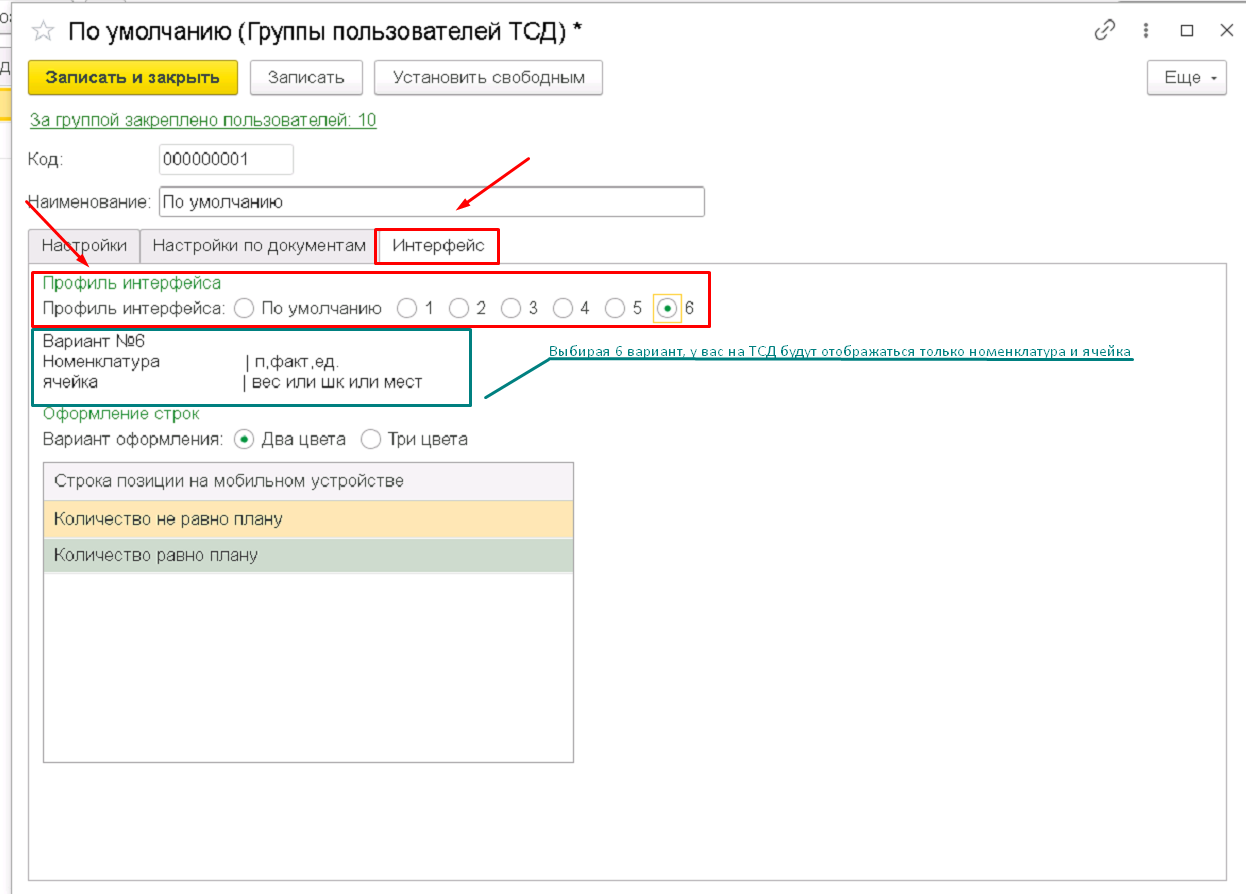
Task: Close the form window
Action: (x=1226, y=31)
